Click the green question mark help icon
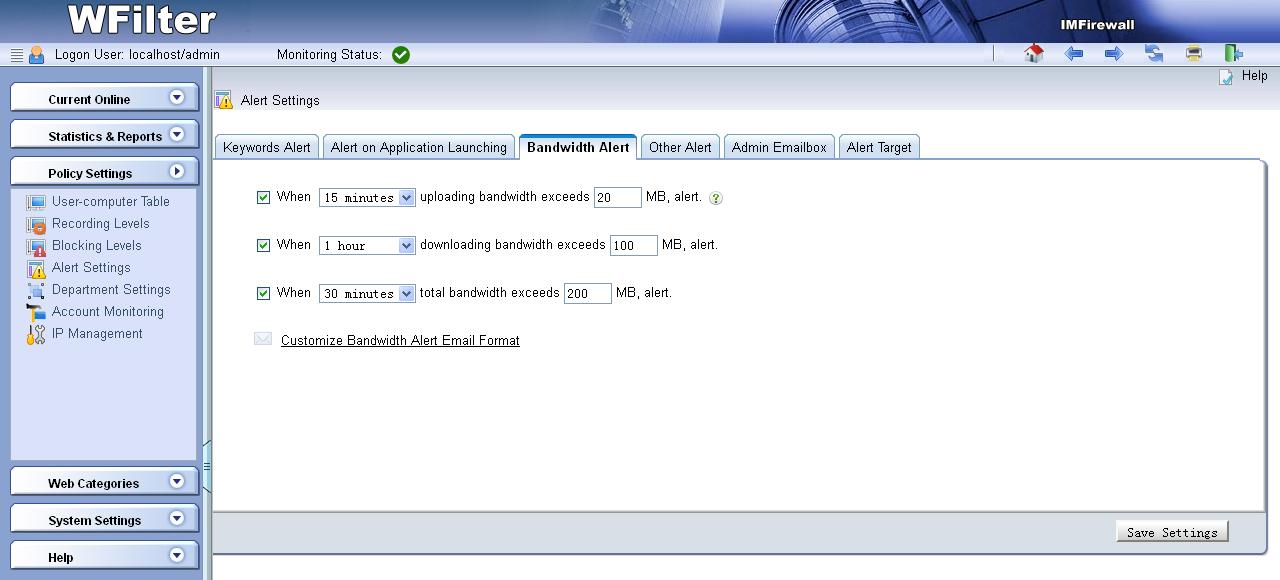Screen dimensions: 1280x580 pos(715,198)
